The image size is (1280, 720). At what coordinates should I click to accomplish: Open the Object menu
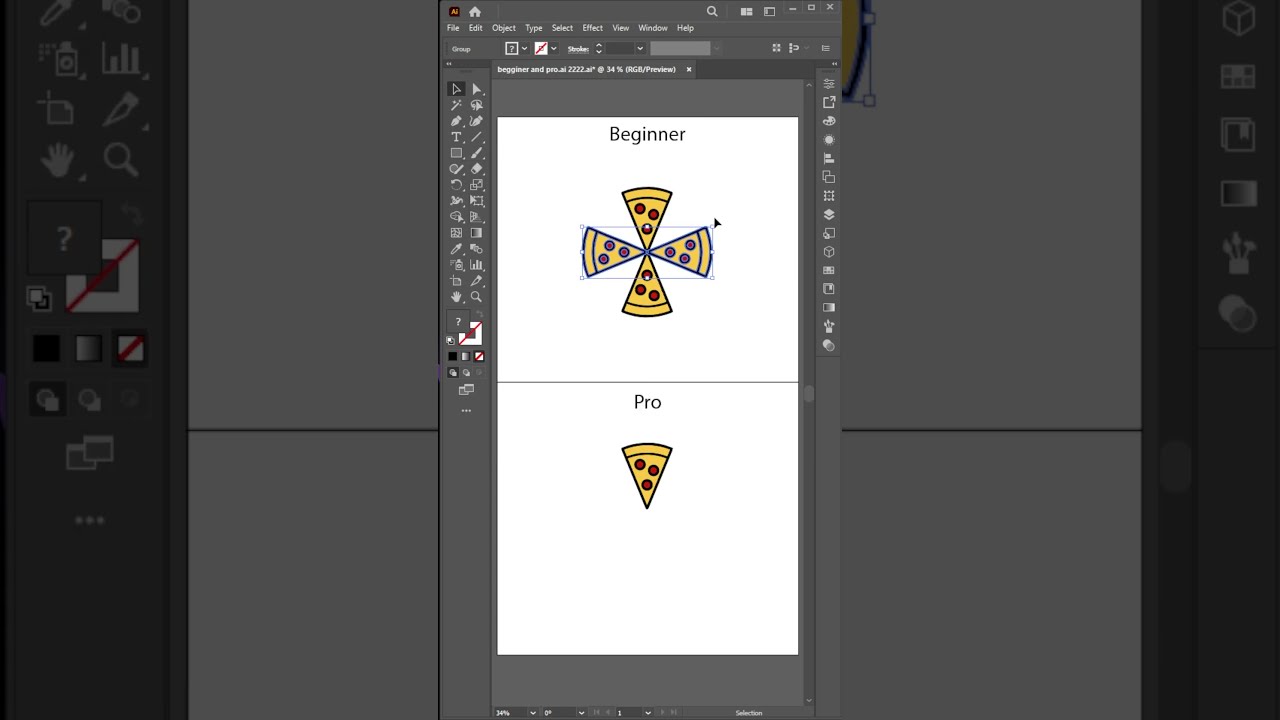click(x=504, y=28)
